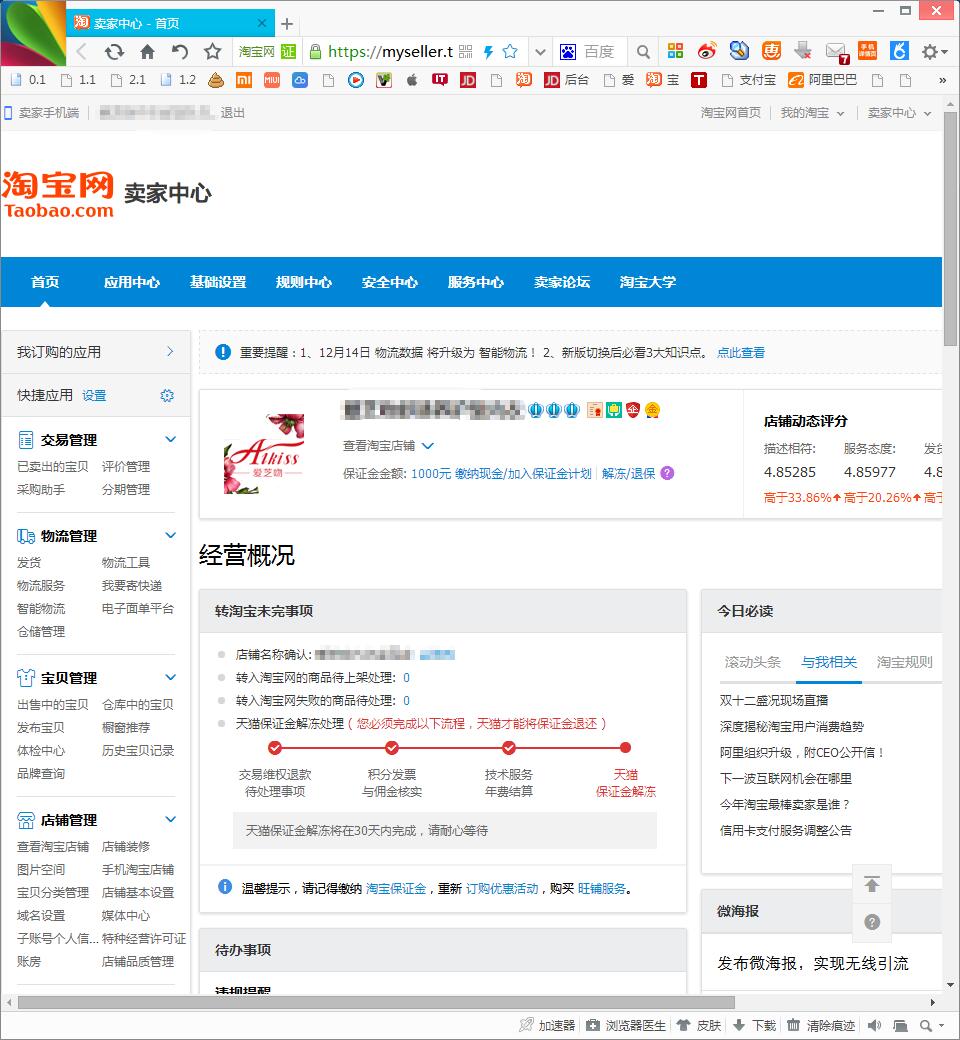
Task: Open the JD bookmark icon next to IT
Action: pos(468,80)
